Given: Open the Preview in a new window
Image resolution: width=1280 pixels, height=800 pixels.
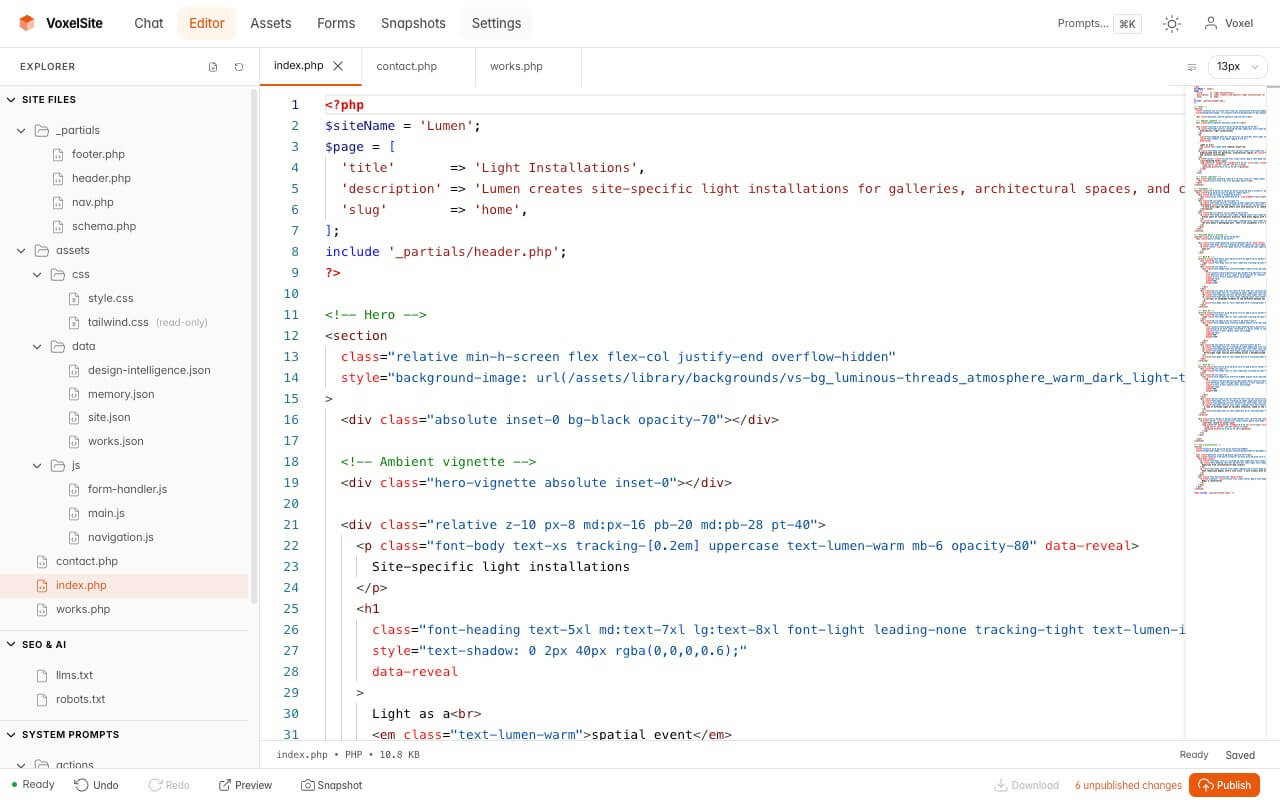Looking at the screenshot, I should [x=244, y=785].
